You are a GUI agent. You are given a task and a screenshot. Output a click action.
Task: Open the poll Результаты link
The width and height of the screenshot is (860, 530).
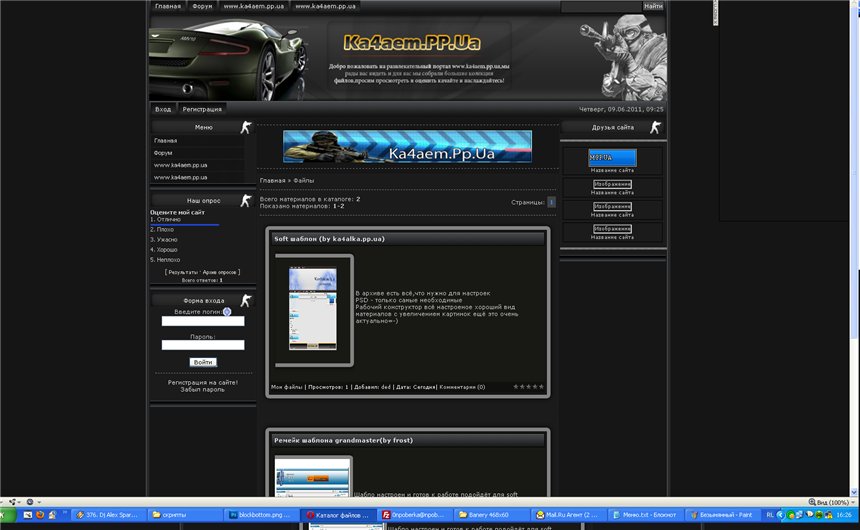pyautogui.click(x=183, y=272)
